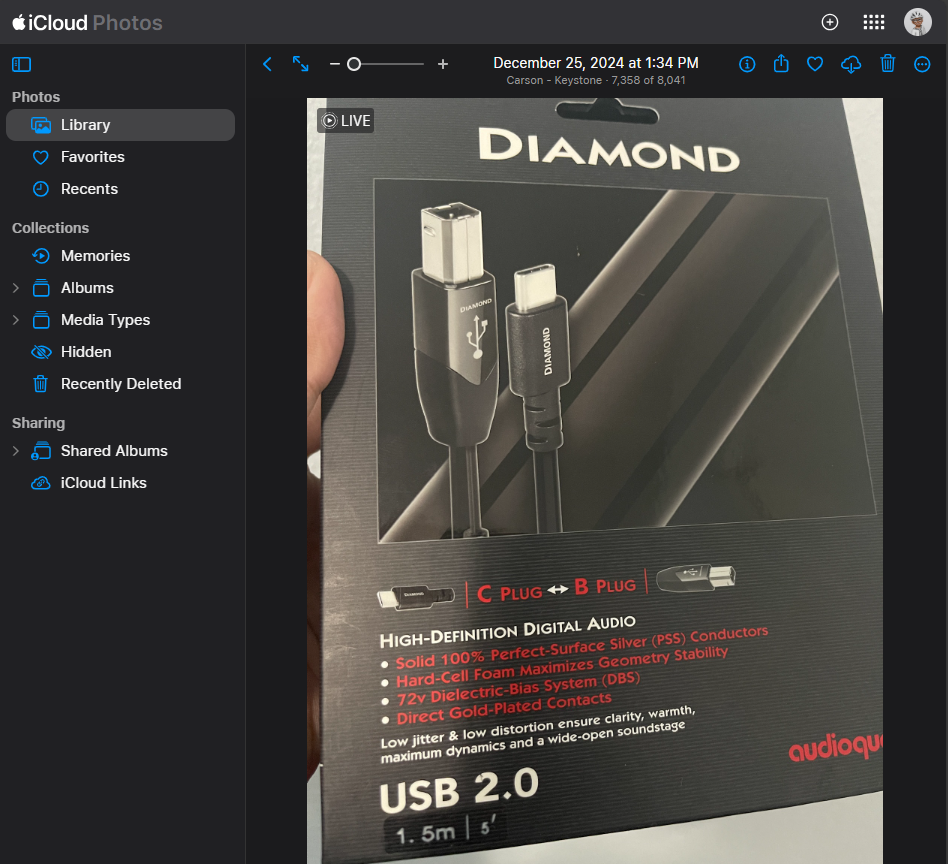This screenshot has height=864, width=948.
Task: Mark the photo as favorite using the heart
Action: 815,63
